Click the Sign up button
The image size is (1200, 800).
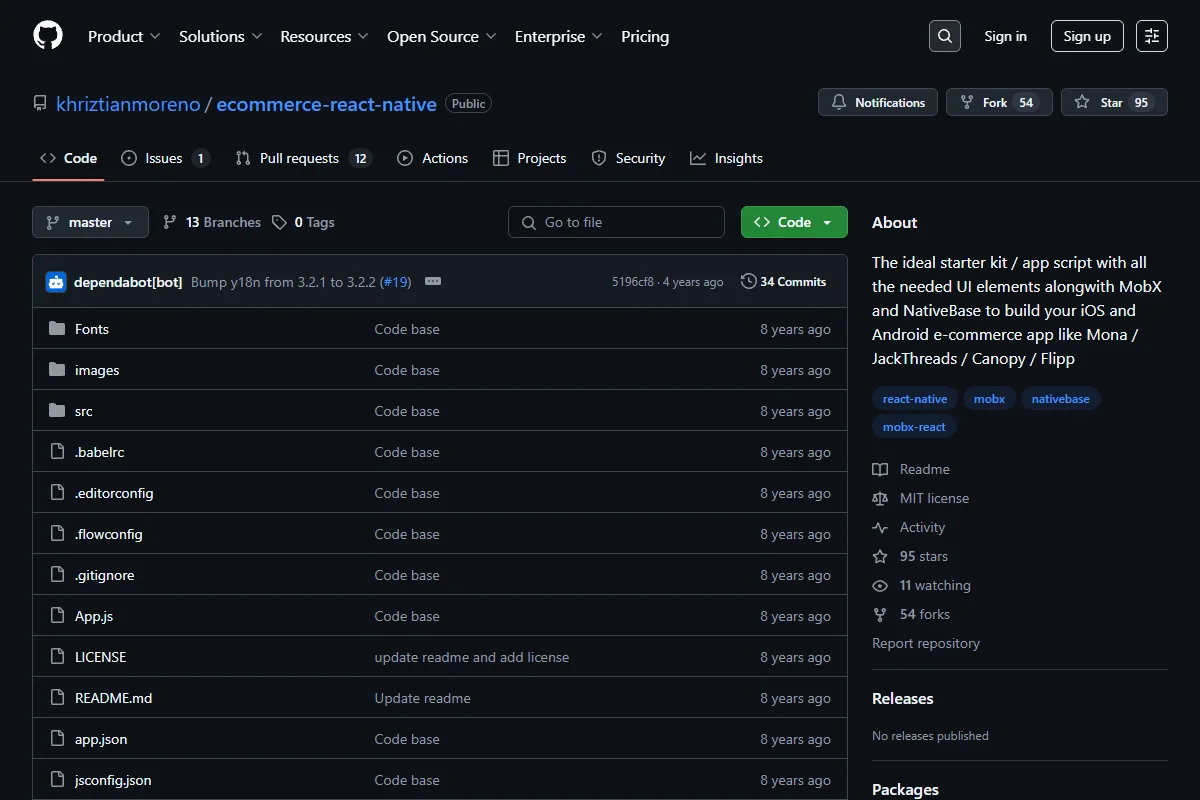pyautogui.click(x=1087, y=36)
